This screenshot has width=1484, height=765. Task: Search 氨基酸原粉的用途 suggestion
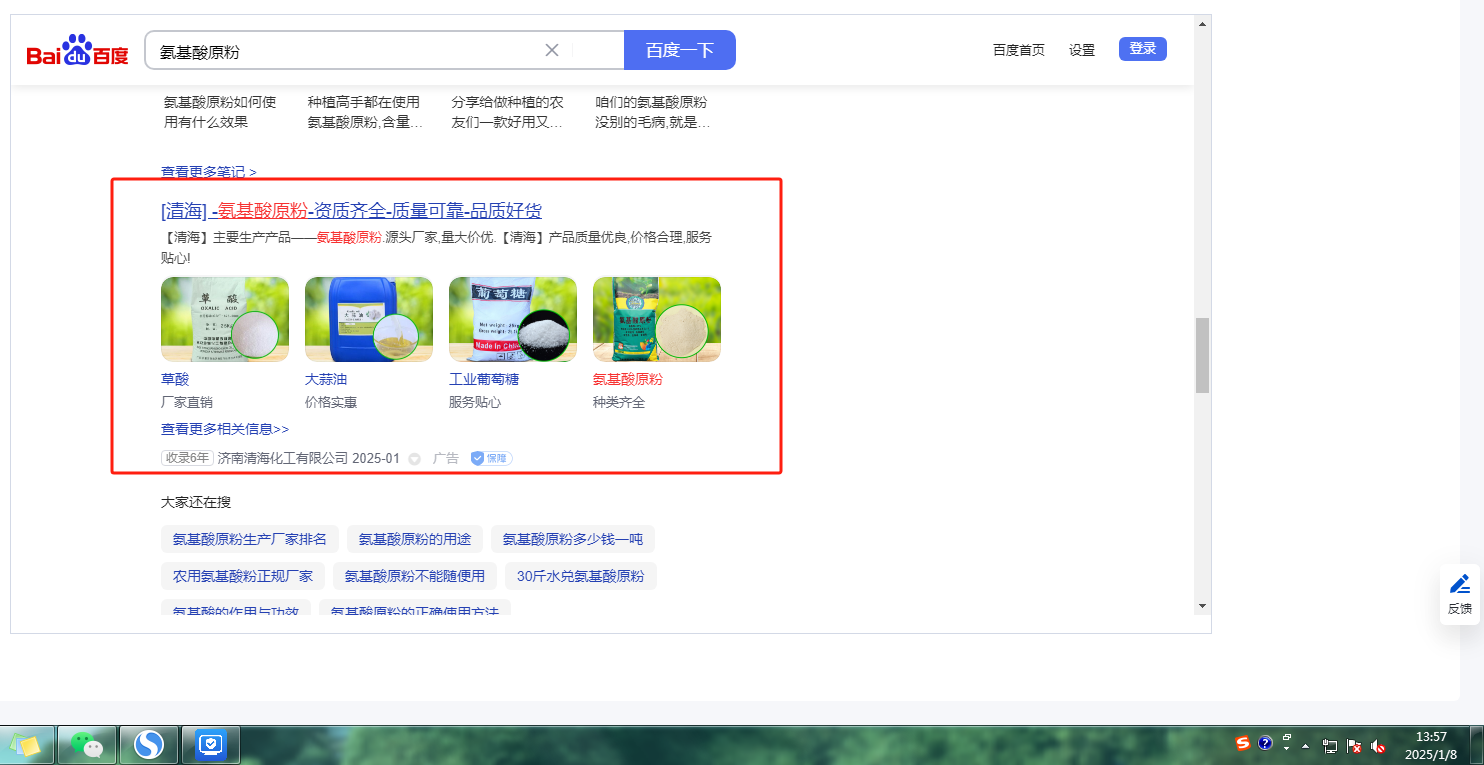click(x=415, y=539)
